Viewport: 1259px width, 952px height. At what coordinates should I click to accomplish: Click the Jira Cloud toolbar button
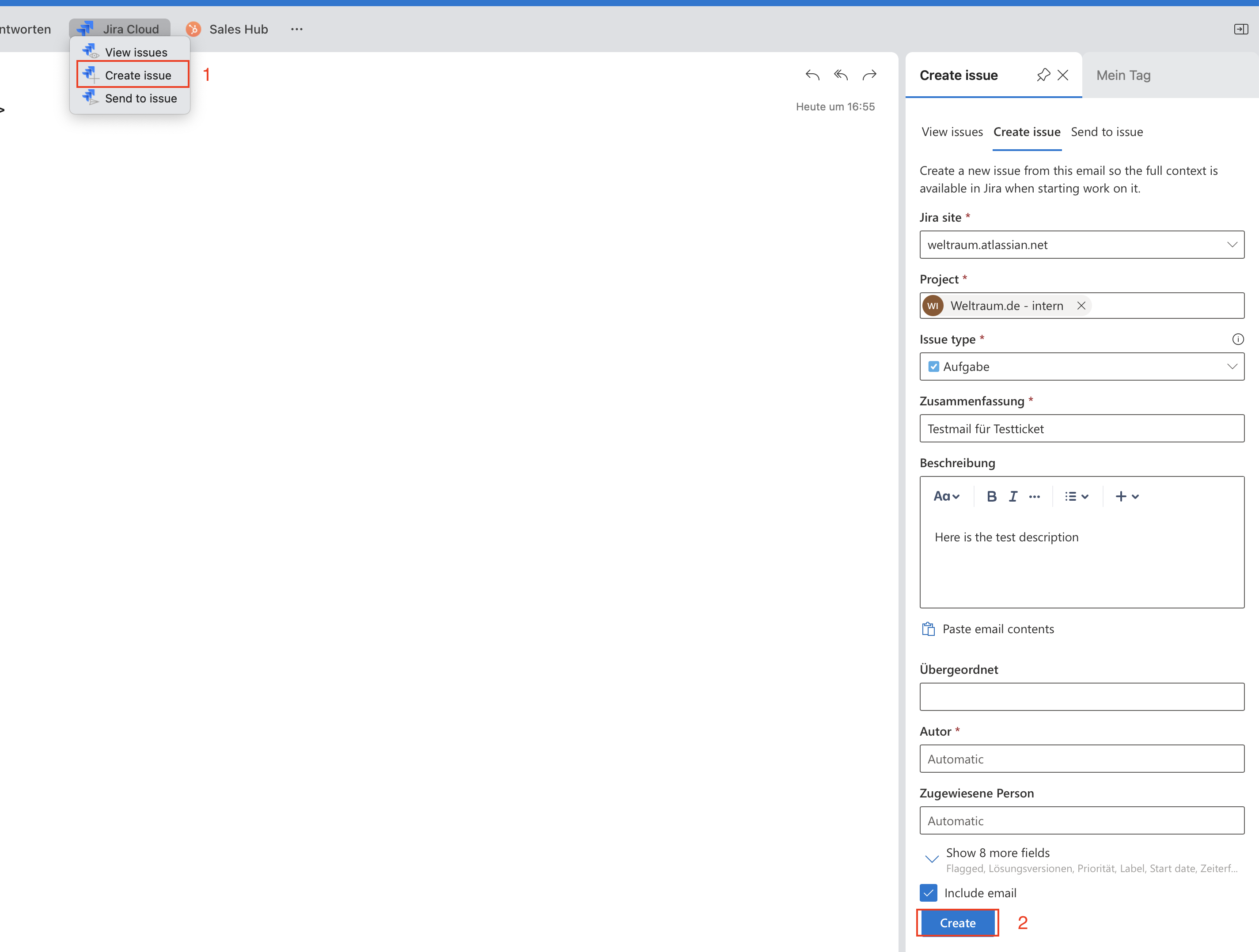[120, 29]
